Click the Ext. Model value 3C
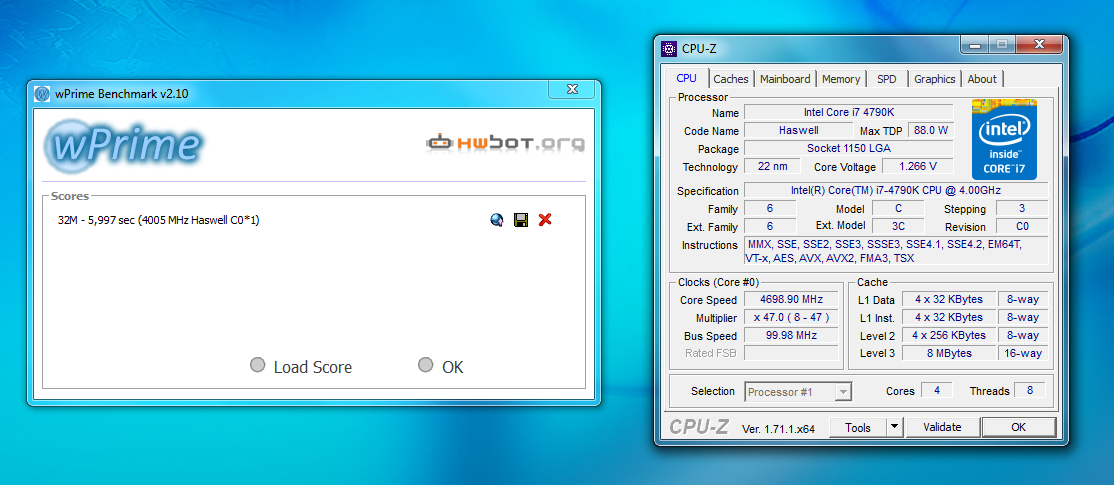 (898, 226)
